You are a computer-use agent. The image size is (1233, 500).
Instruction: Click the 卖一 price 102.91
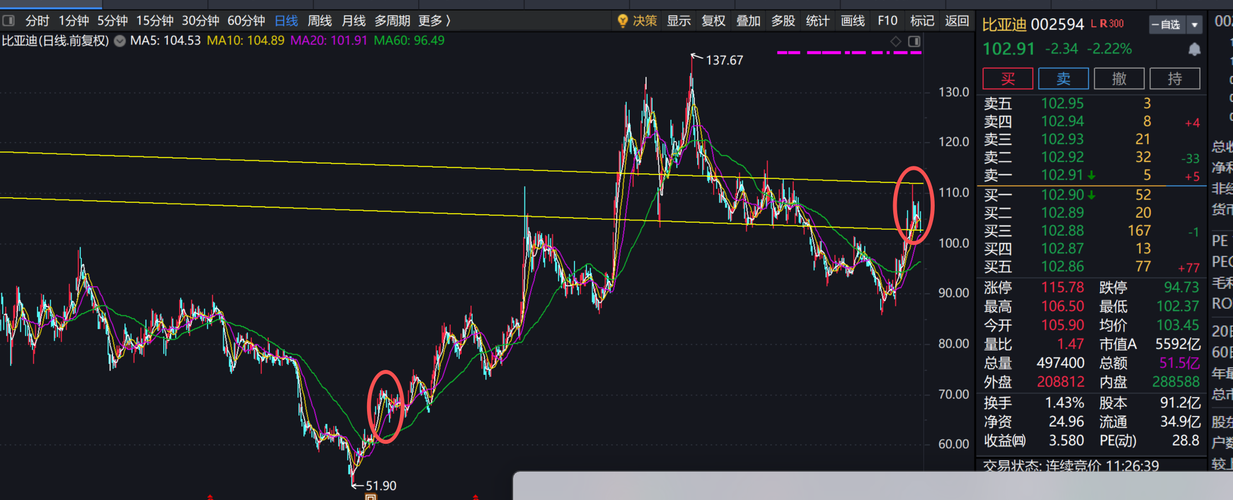pos(1062,175)
